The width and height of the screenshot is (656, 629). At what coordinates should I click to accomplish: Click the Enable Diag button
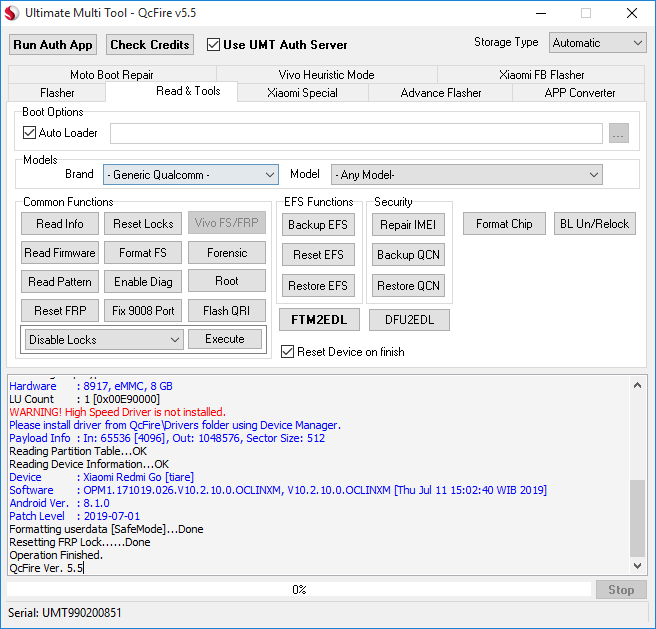143,282
